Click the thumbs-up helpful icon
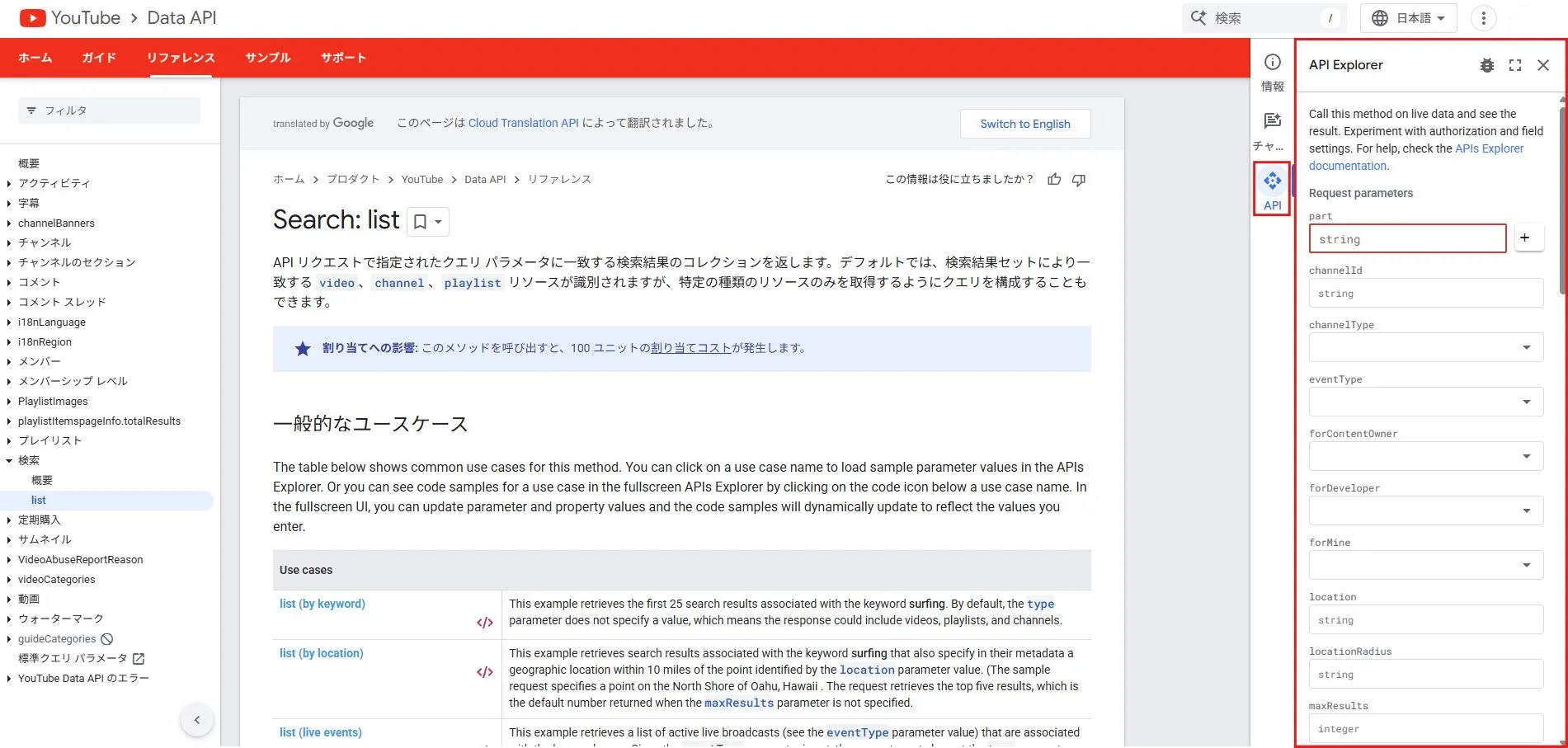This screenshot has height=748, width=1568. click(x=1054, y=179)
